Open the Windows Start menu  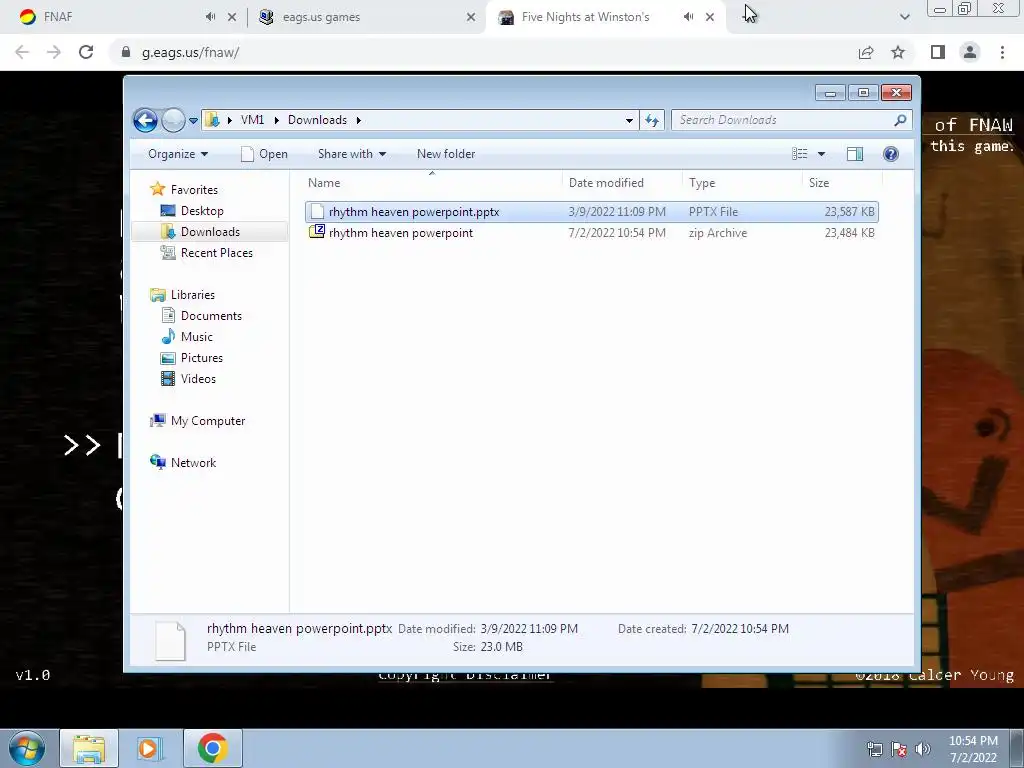(27, 748)
